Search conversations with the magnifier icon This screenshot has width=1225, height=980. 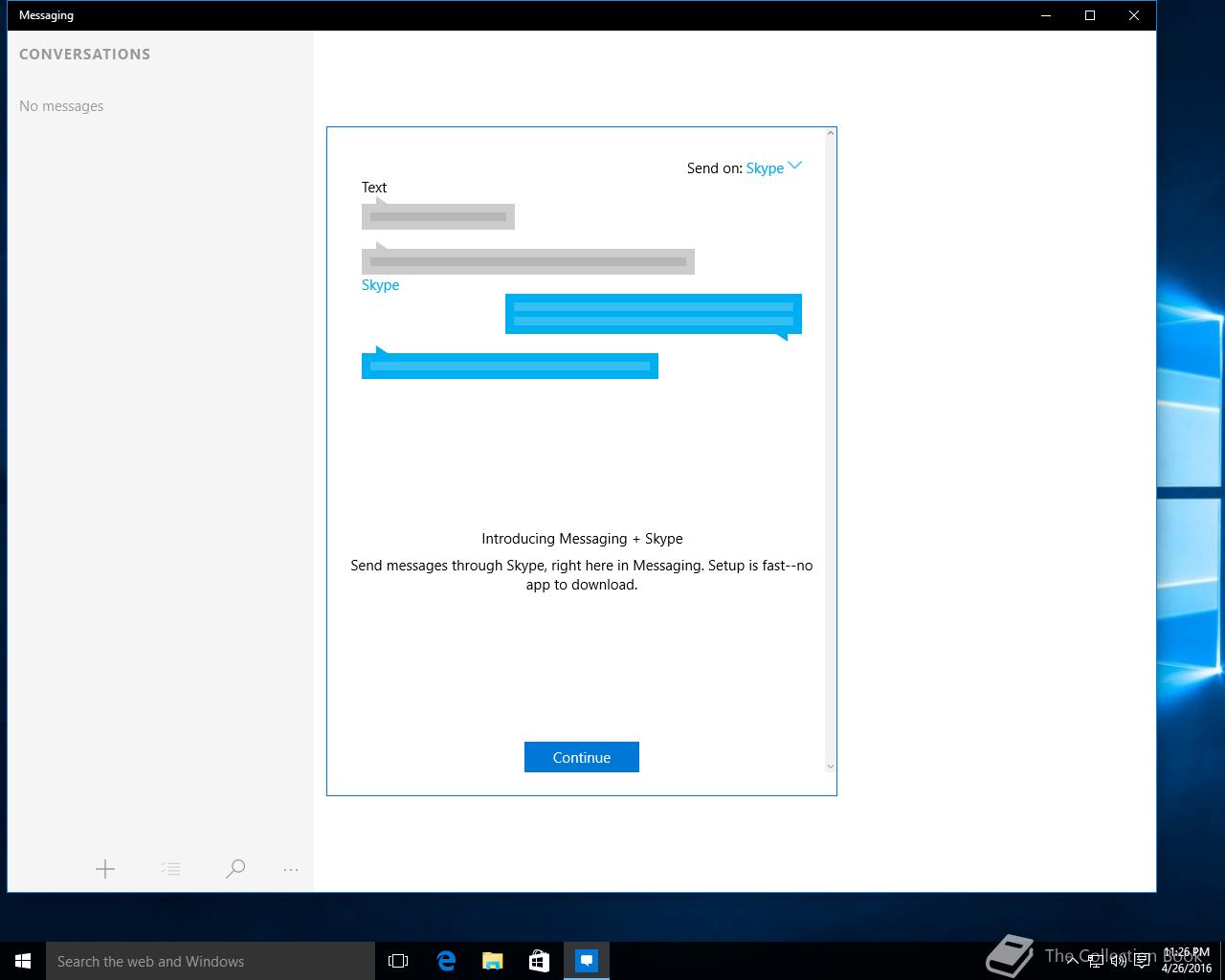click(x=235, y=869)
